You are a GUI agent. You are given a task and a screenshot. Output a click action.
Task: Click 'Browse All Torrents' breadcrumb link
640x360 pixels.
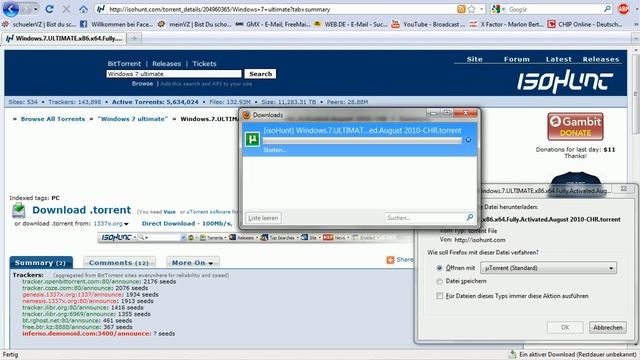53,119
